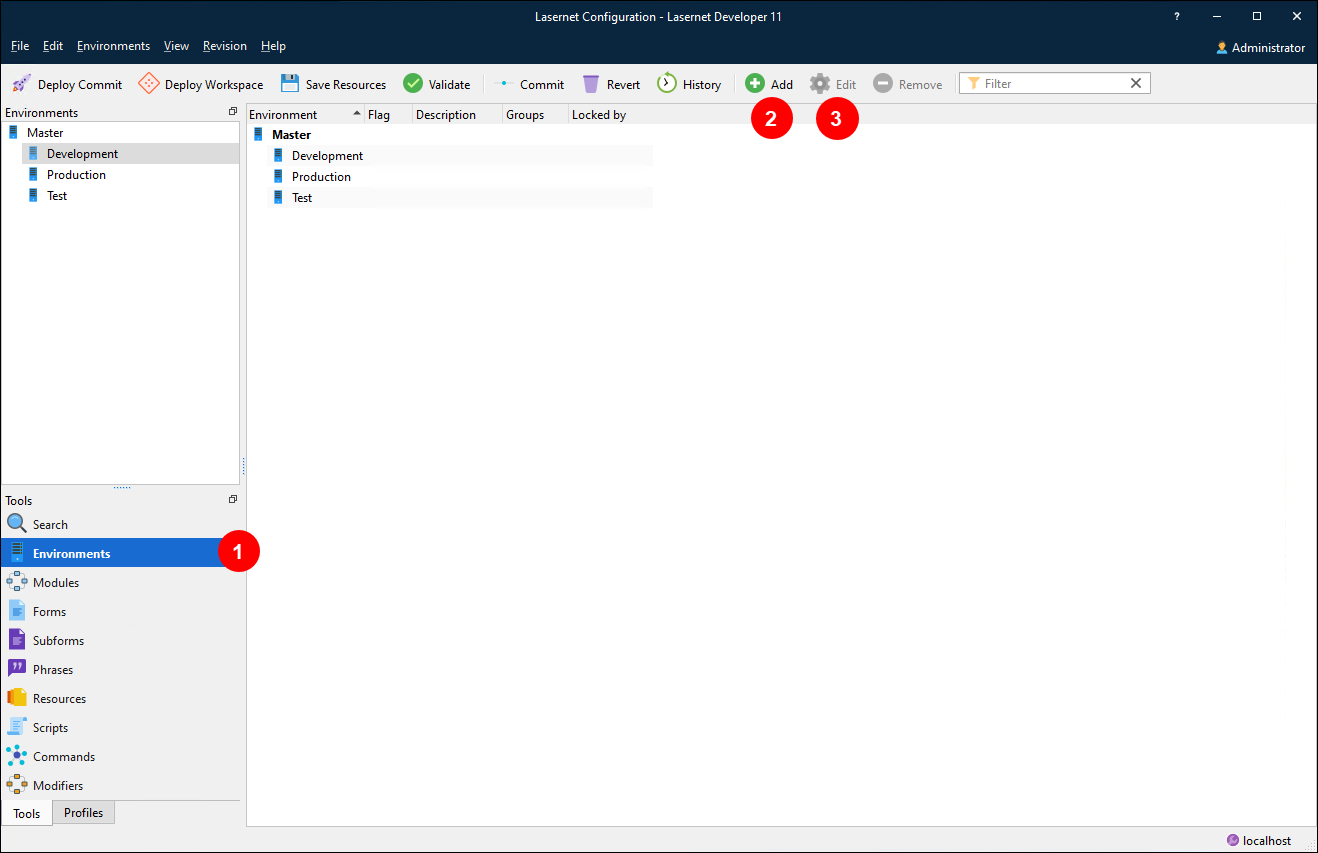Switch to the Profiles tab
Viewport: 1318px width, 853px height.
84,813
